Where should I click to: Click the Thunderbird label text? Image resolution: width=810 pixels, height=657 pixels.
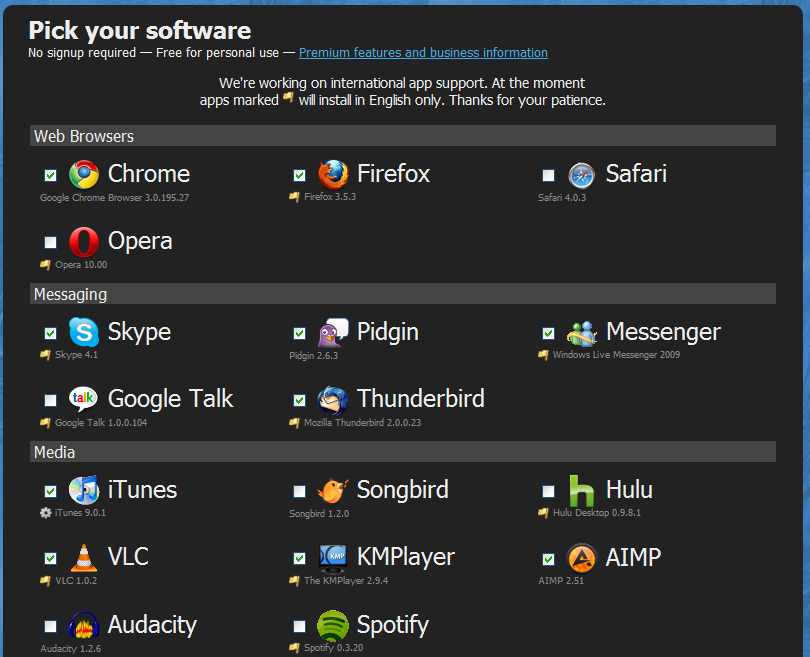tap(420, 399)
